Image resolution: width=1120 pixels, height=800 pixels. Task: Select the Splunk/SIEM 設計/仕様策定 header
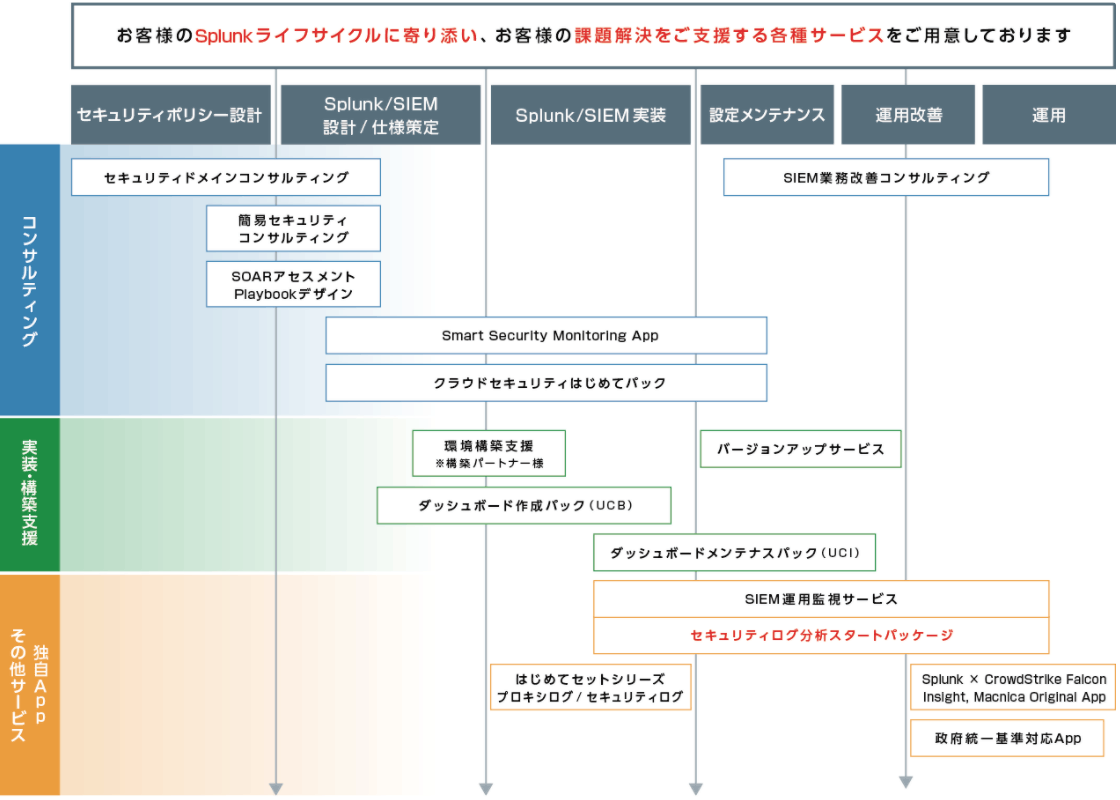(381, 115)
